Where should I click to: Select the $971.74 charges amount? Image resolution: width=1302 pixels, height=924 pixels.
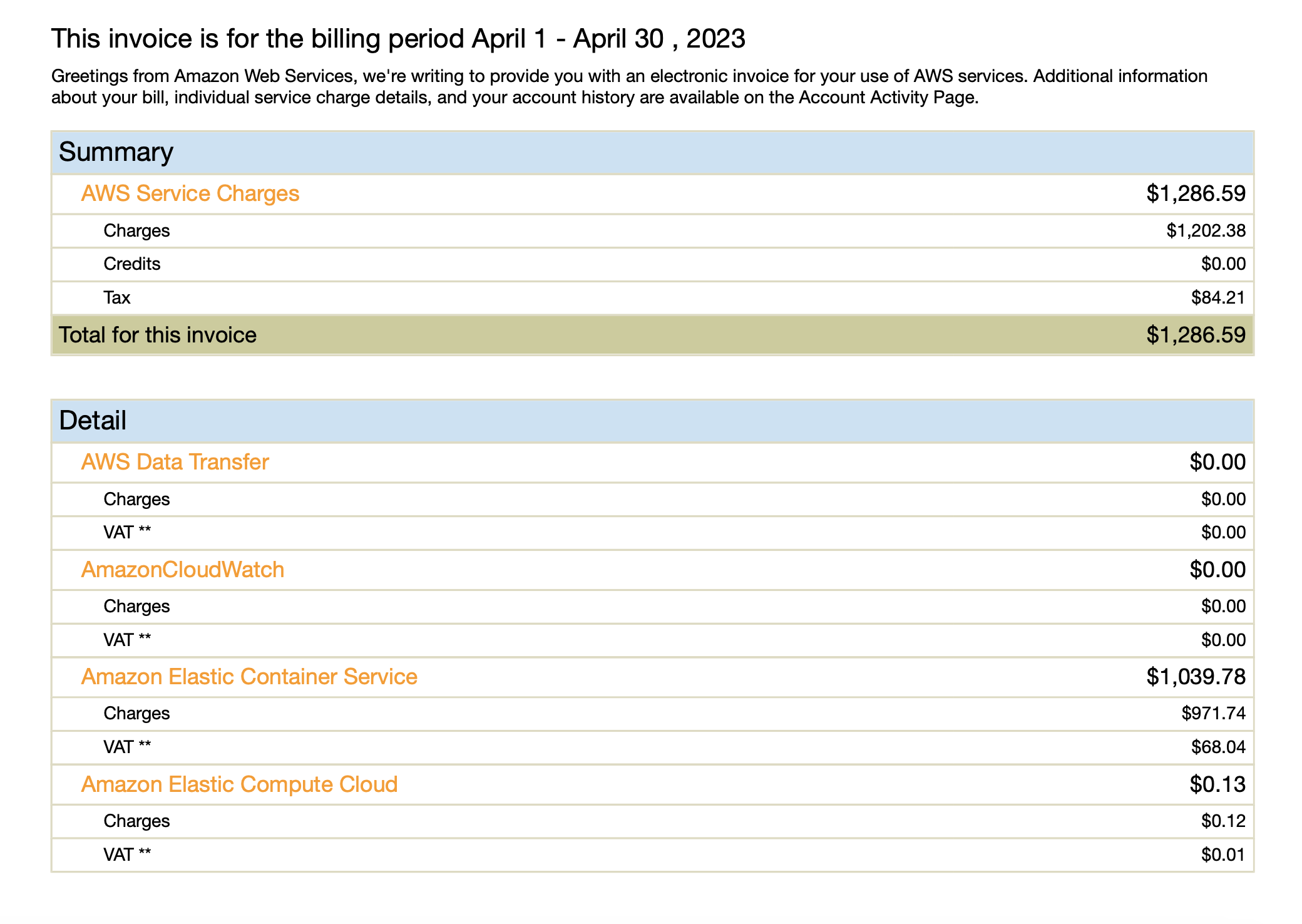pos(1213,714)
